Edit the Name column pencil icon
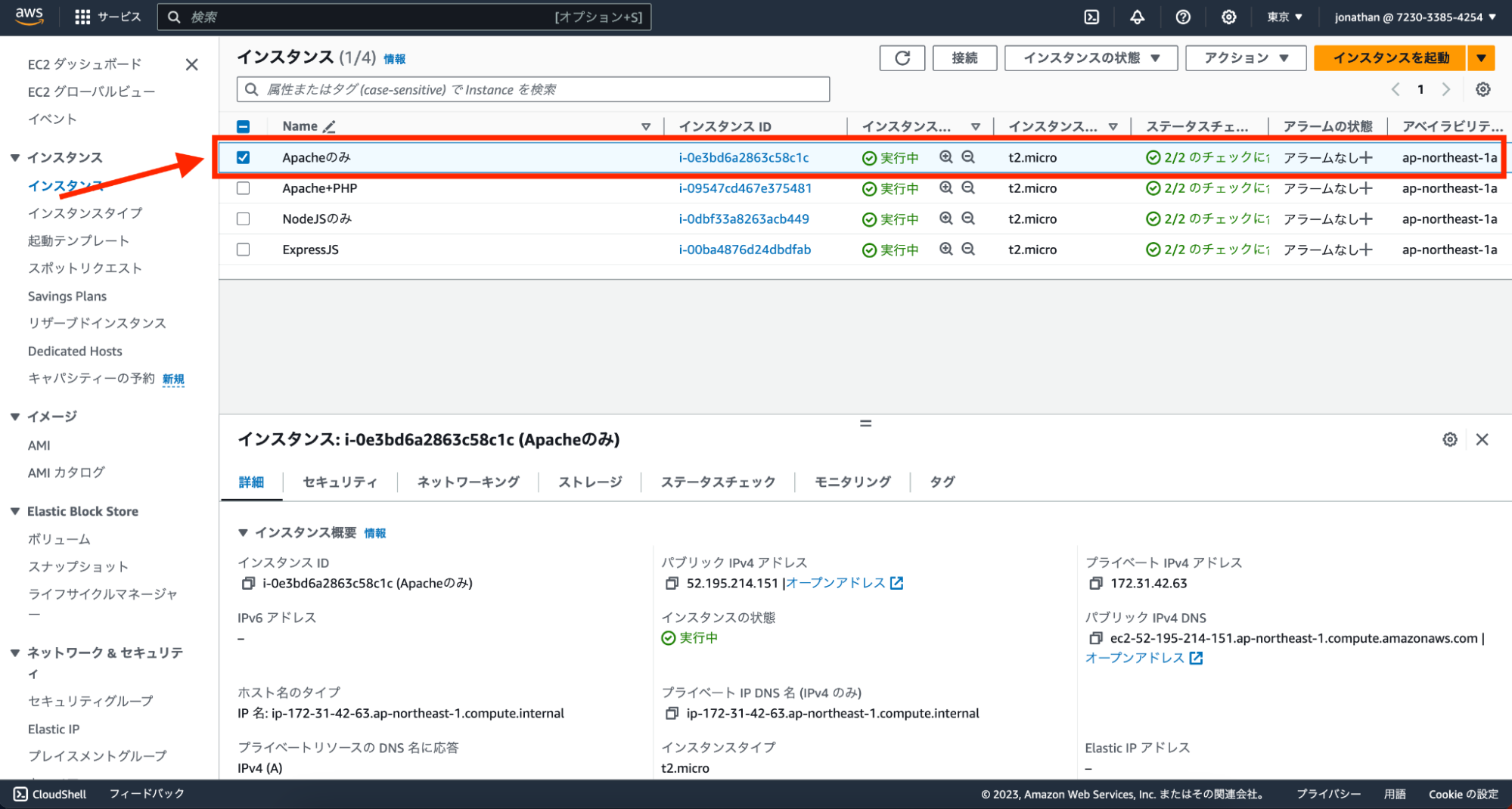Screen dimensions: 1512x809 pos(329,126)
